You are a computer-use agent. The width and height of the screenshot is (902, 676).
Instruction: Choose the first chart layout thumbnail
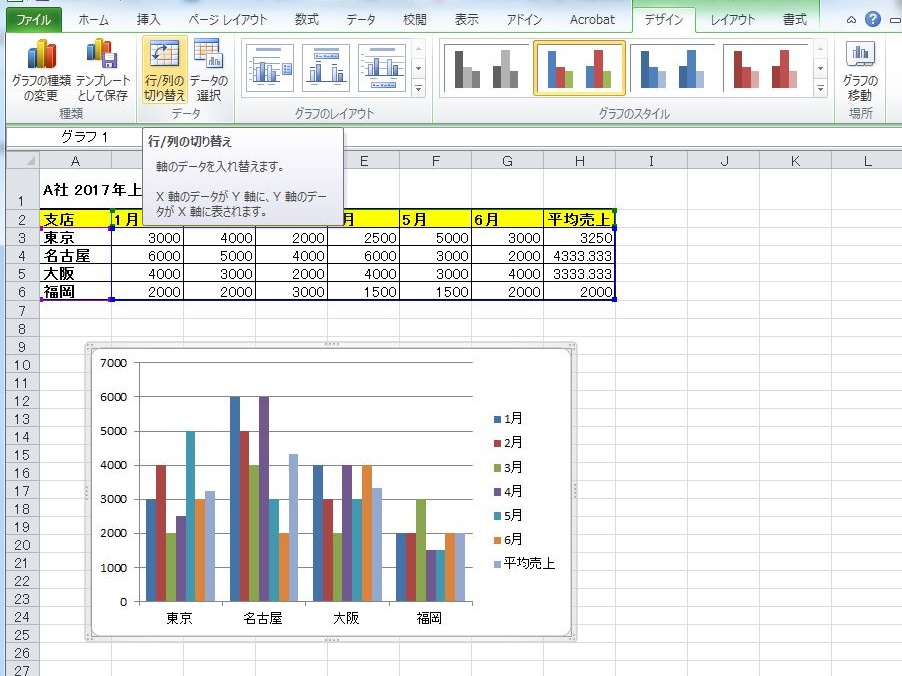coord(268,68)
